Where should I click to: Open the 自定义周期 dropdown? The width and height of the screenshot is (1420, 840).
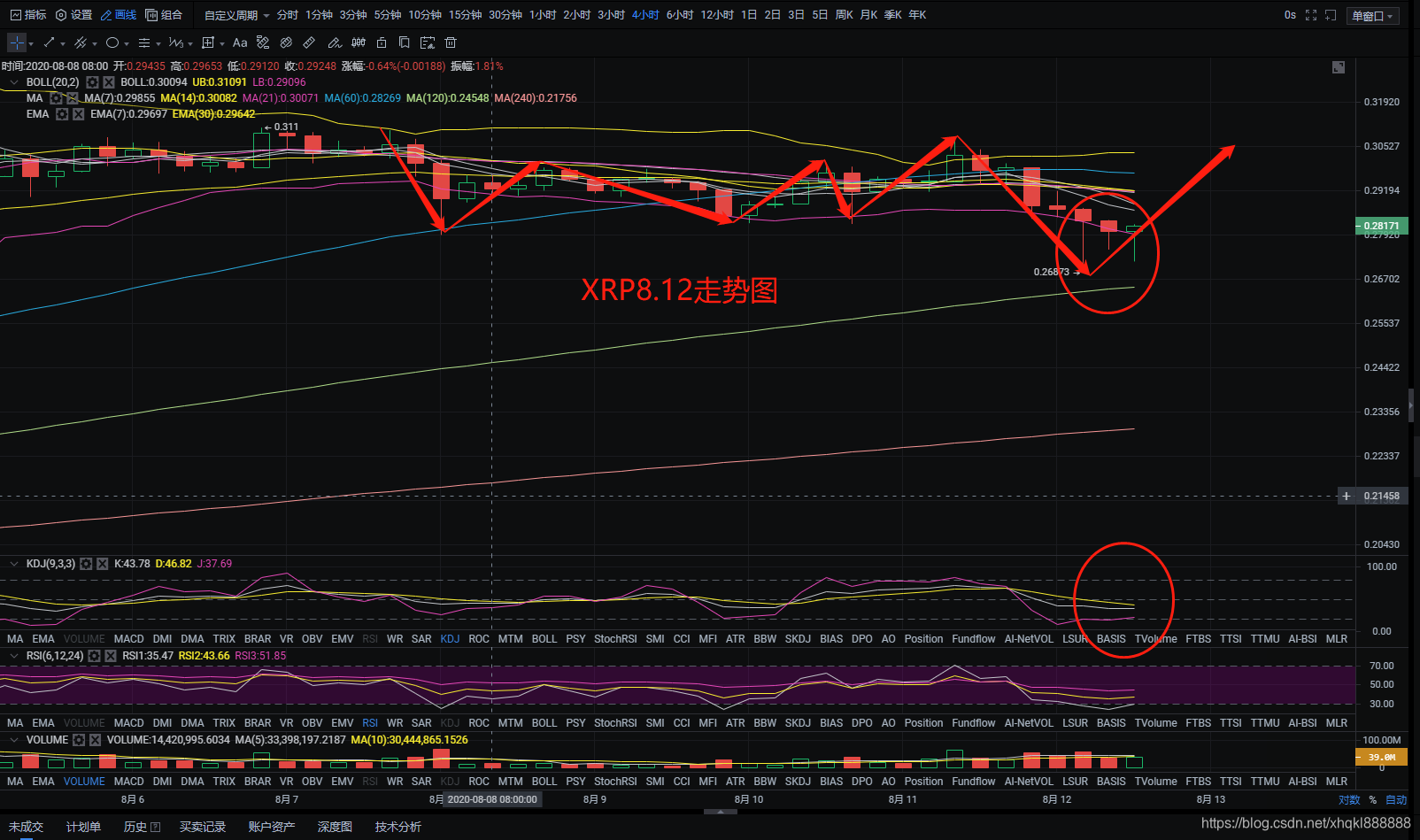click(236, 15)
